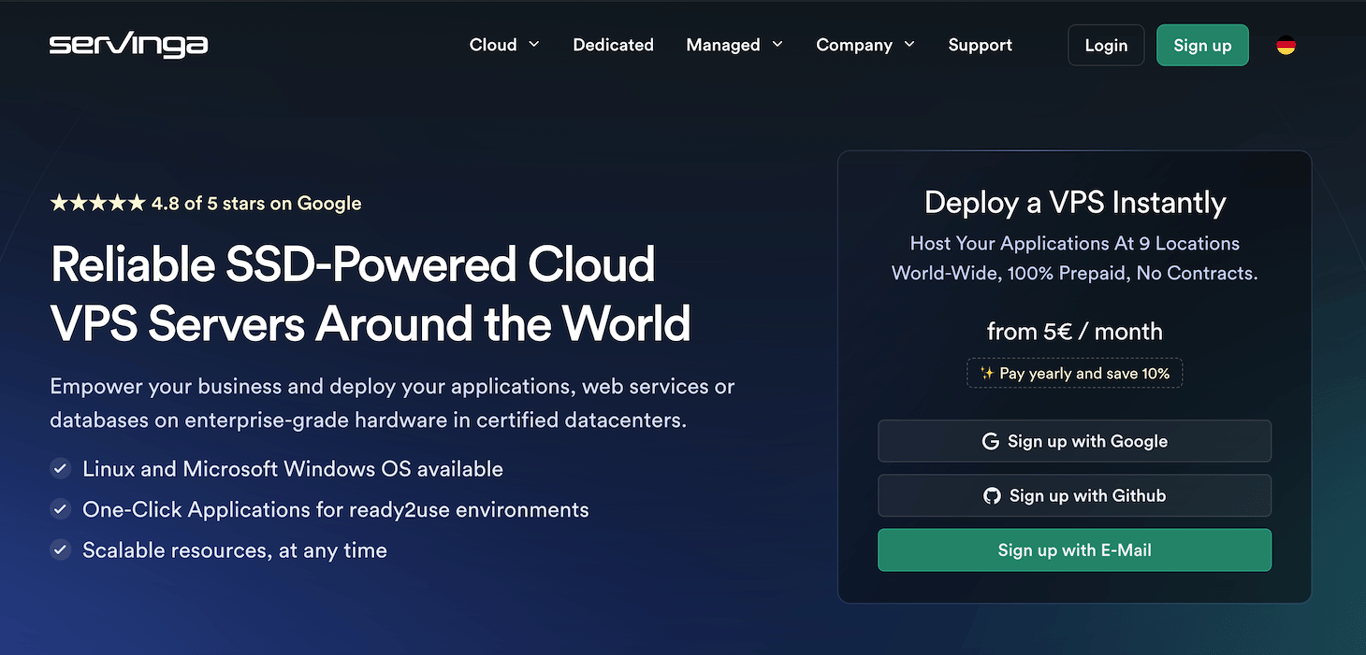Image resolution: width=1366 pixels, height=655 pixels.
Task: Click the German flag language icon
Action: 1285,44
